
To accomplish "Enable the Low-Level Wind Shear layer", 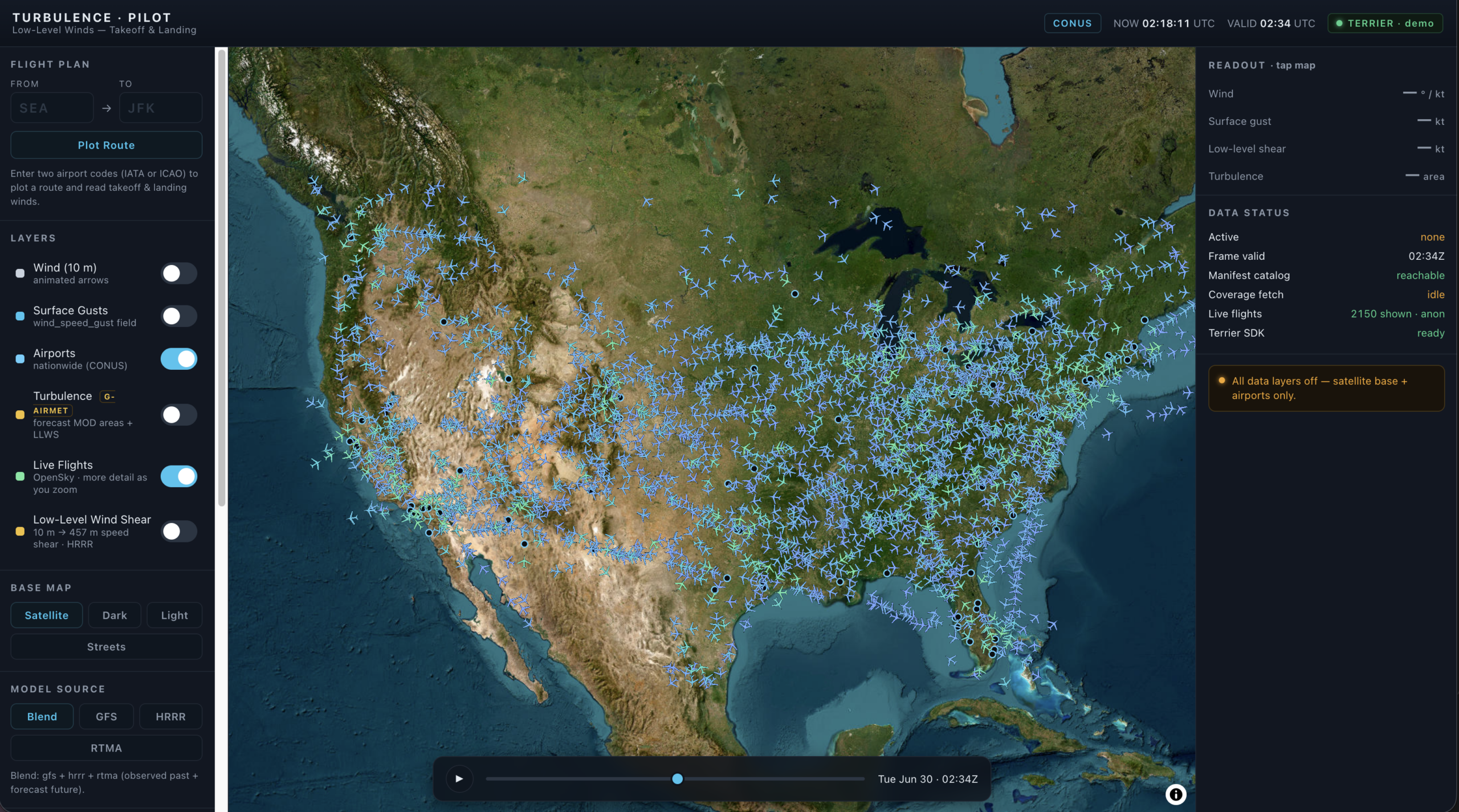I will click(x=178, y=531).
